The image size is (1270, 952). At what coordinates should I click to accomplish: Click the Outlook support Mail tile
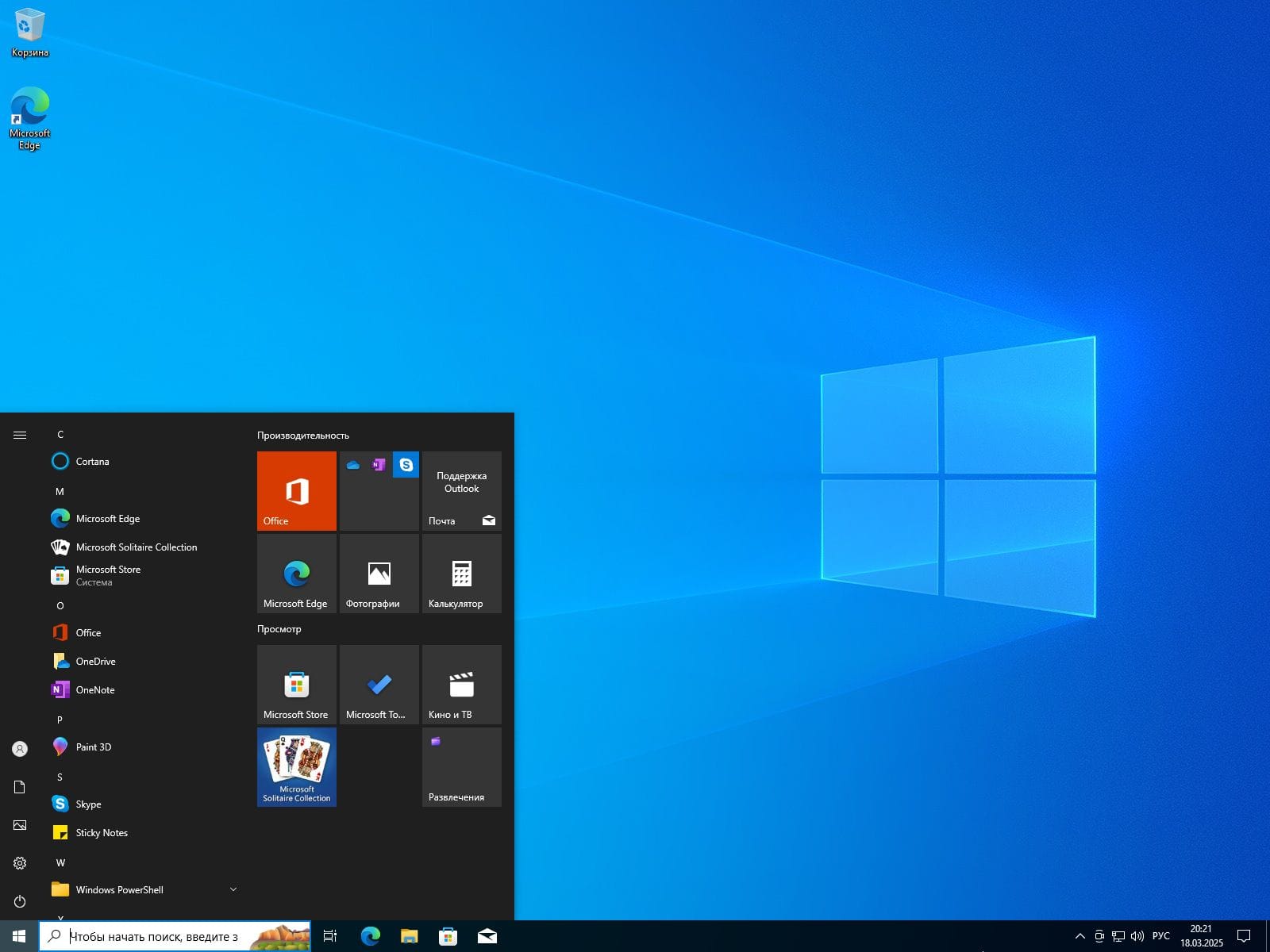pyautogui.click(x=461, y=490)
